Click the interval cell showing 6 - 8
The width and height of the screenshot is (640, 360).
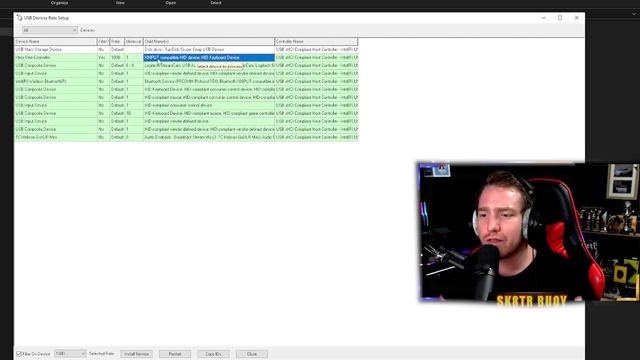tap(134, 65)
